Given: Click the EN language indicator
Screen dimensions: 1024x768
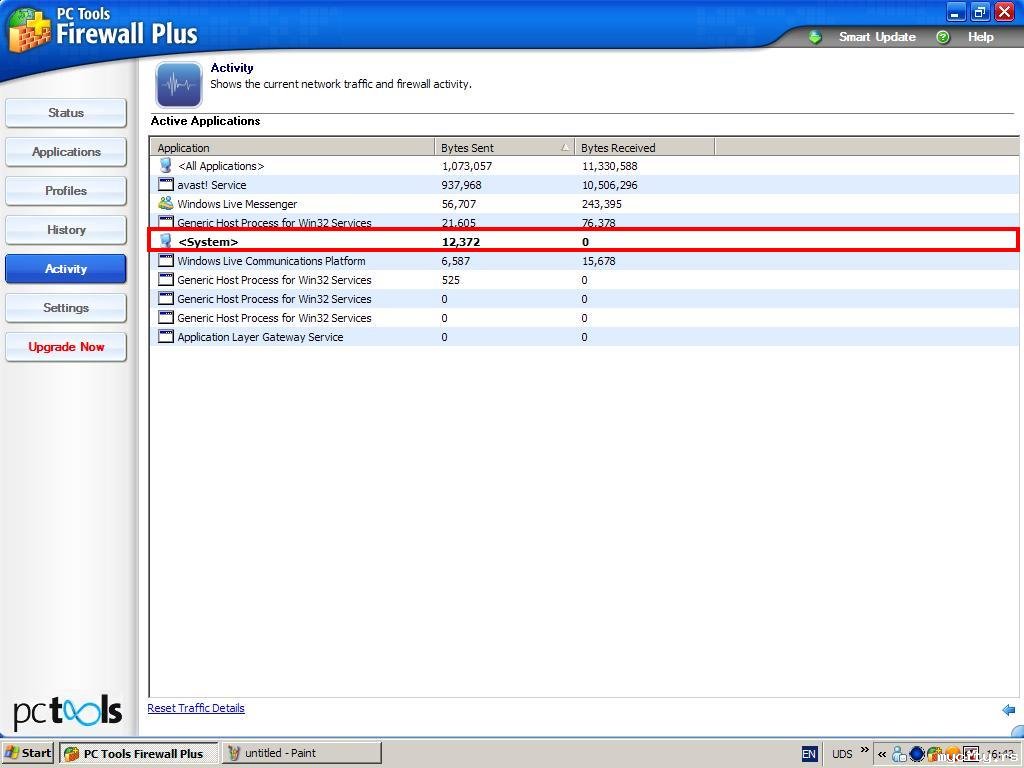Looking at the screenshot, I should point(808,754).
